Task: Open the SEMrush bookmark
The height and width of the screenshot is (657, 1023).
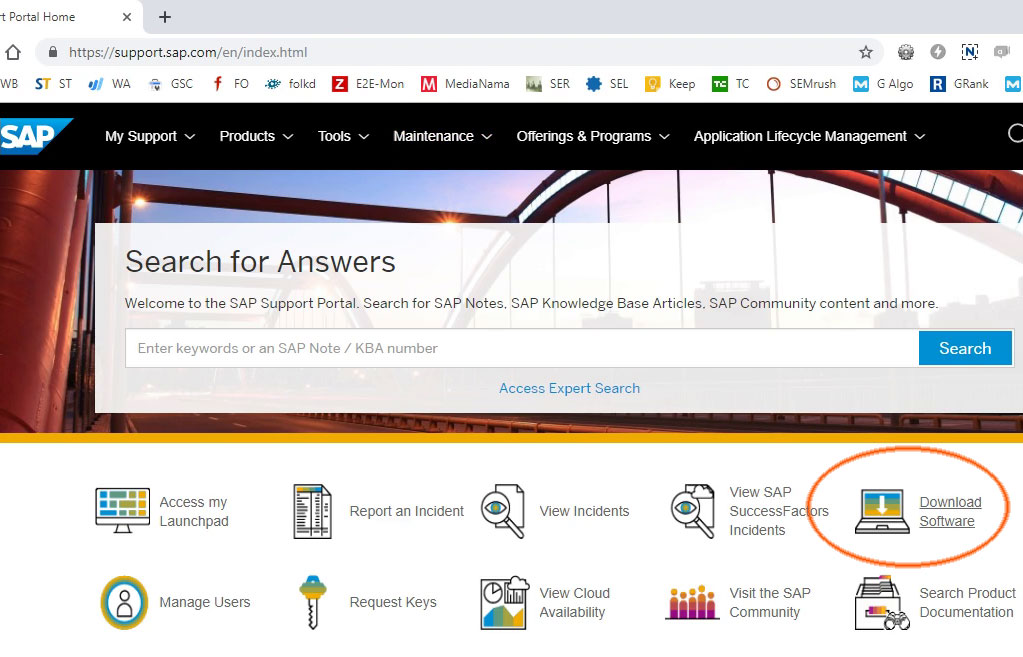Action: [801, 84]
